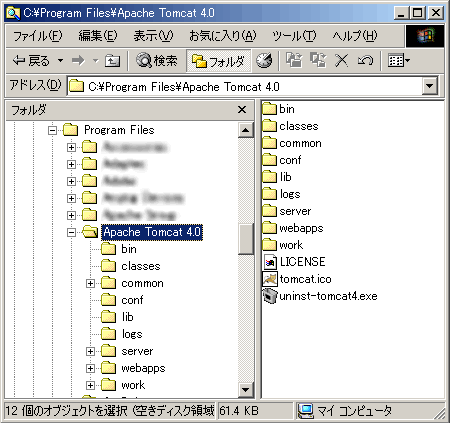The image size is (450, 423).
Task: Click the Back (戻る) toolbar button
Action: pos(31,61)
